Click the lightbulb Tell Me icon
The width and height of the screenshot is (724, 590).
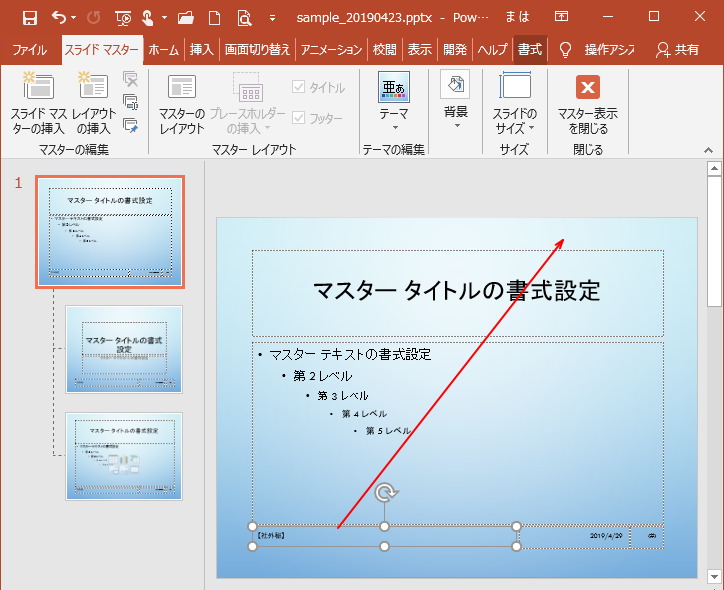pos(565,49)
